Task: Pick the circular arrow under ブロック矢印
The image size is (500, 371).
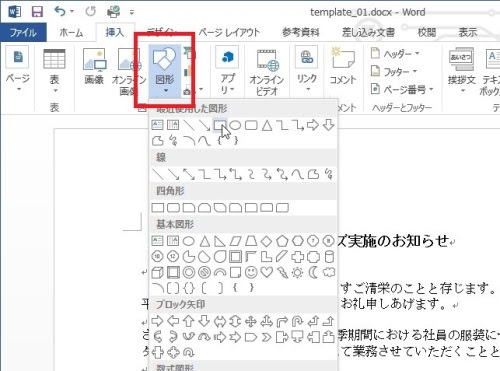Action: click(x=189, y=352)
